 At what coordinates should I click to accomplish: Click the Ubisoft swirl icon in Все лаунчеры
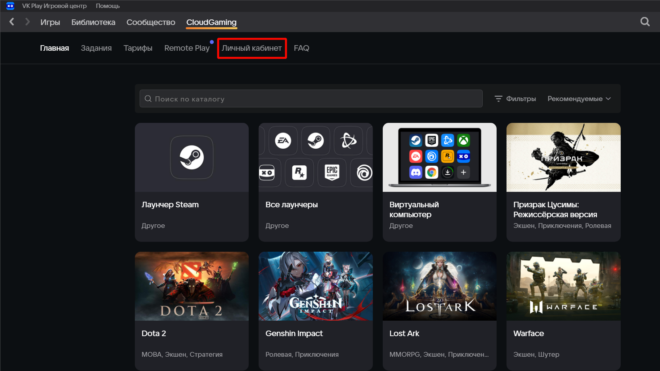point(364,172)
